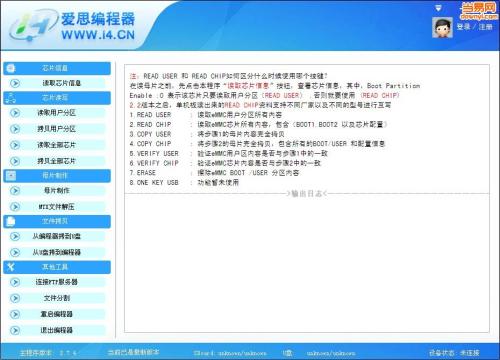Click the U盘 status bar entry
Image resolution: width=500 pixels, height=360 pixels.
tap(287, 352)
